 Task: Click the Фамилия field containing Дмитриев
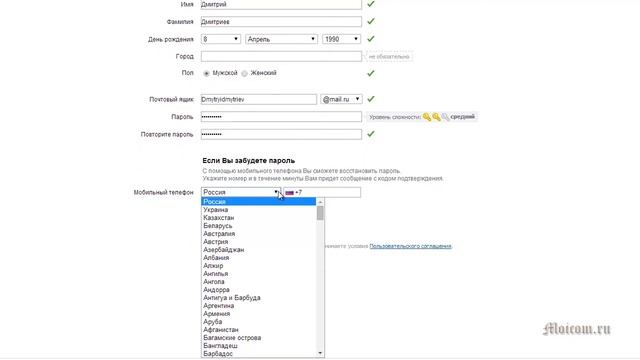[281, 22]
